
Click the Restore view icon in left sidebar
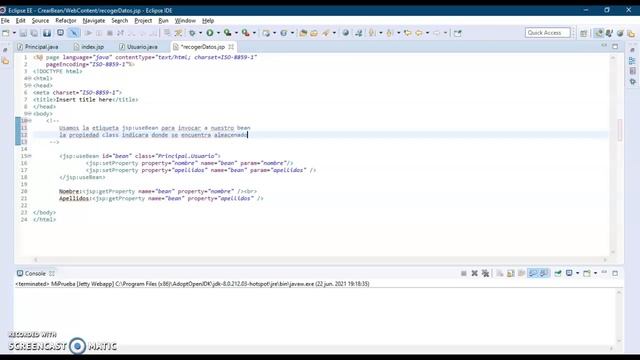5,50
